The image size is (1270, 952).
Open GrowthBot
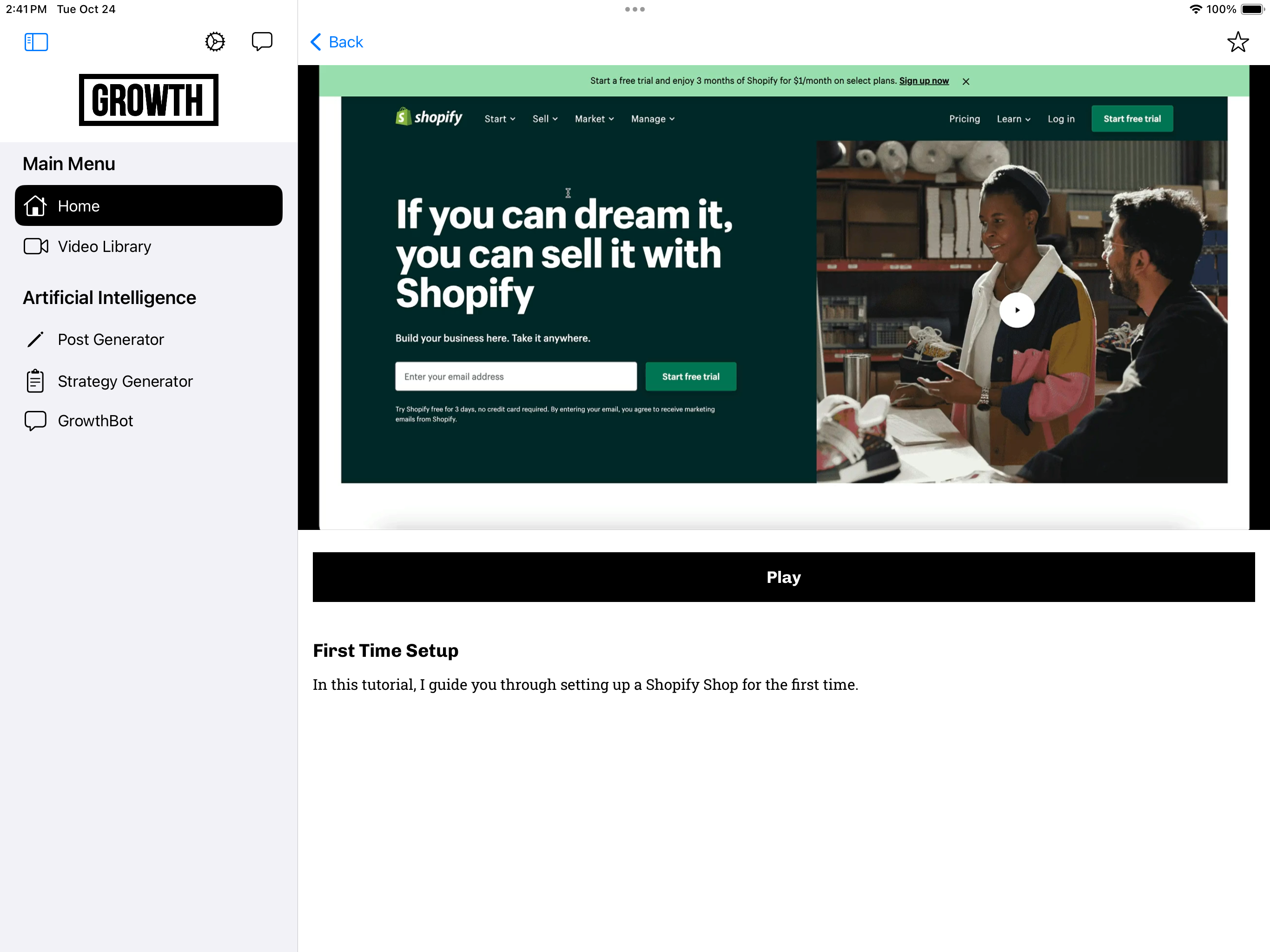pos(149,421)
